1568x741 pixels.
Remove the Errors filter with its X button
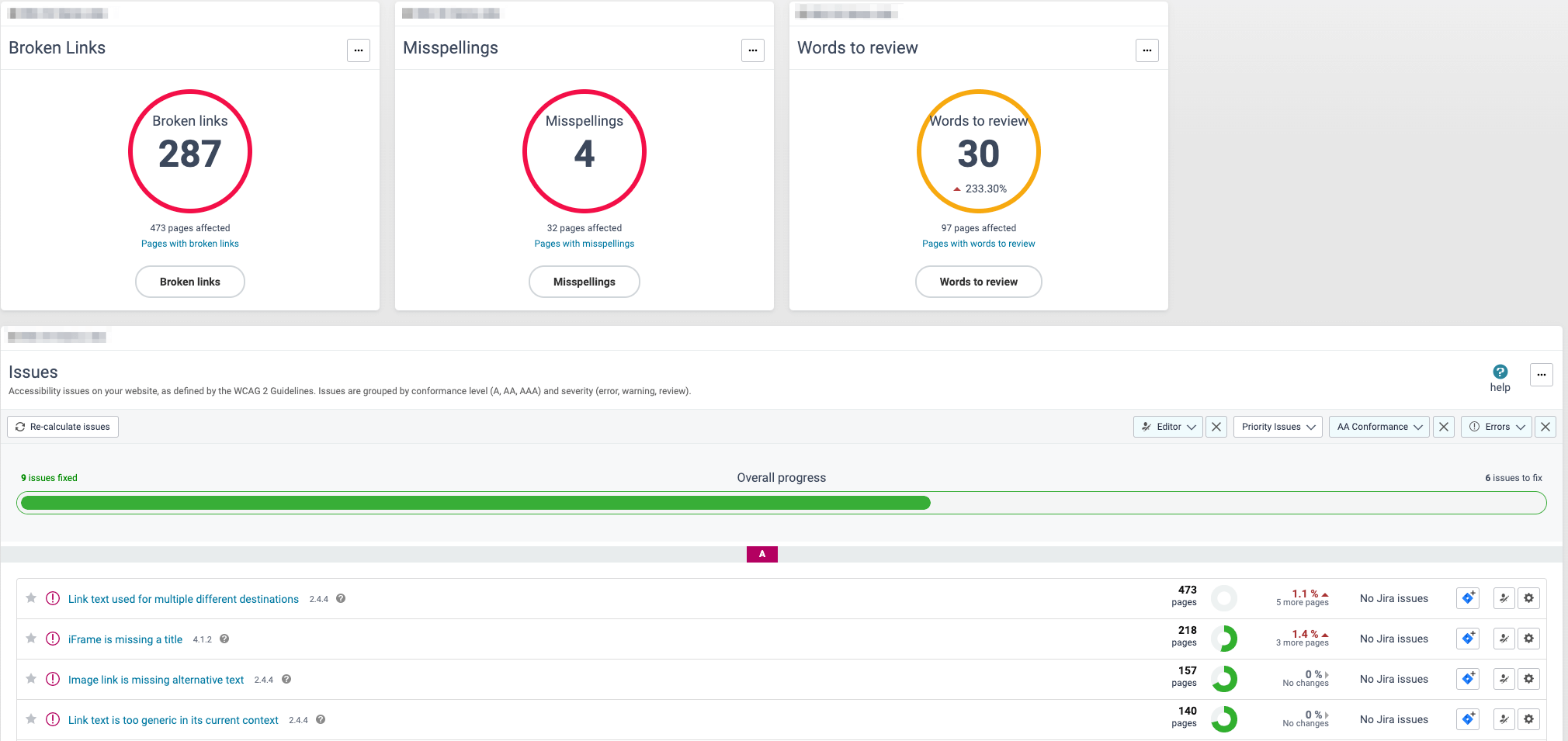(1545, 427)
